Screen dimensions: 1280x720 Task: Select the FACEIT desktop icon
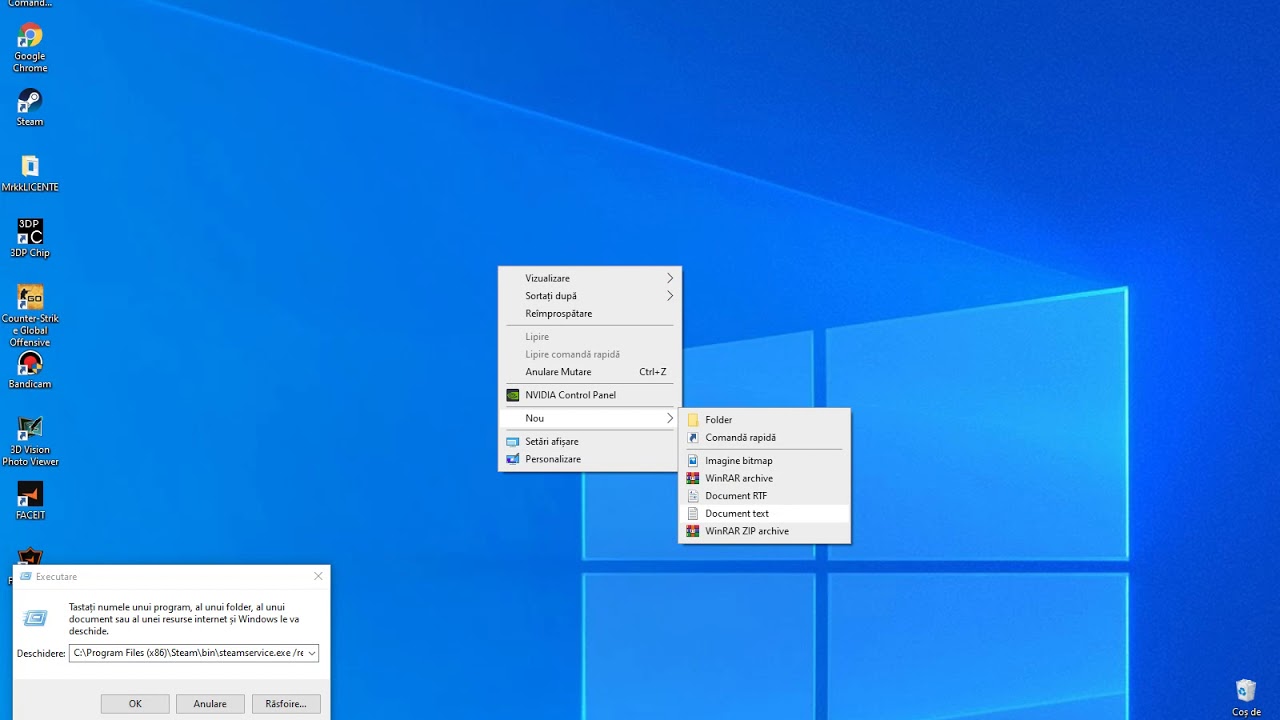click(30, 501)
